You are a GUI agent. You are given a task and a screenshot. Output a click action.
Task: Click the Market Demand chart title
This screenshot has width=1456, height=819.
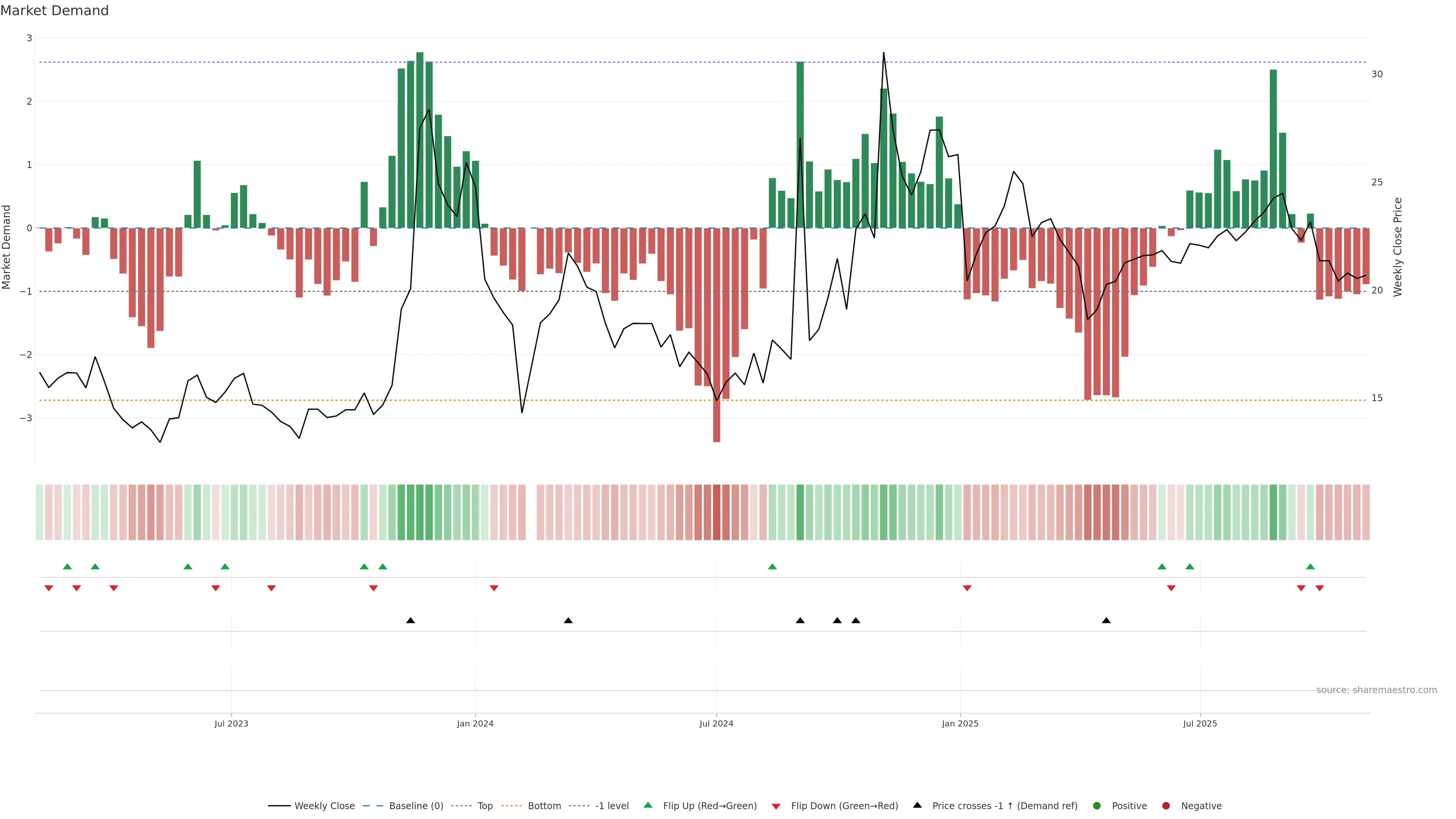[x=54, y=11]
